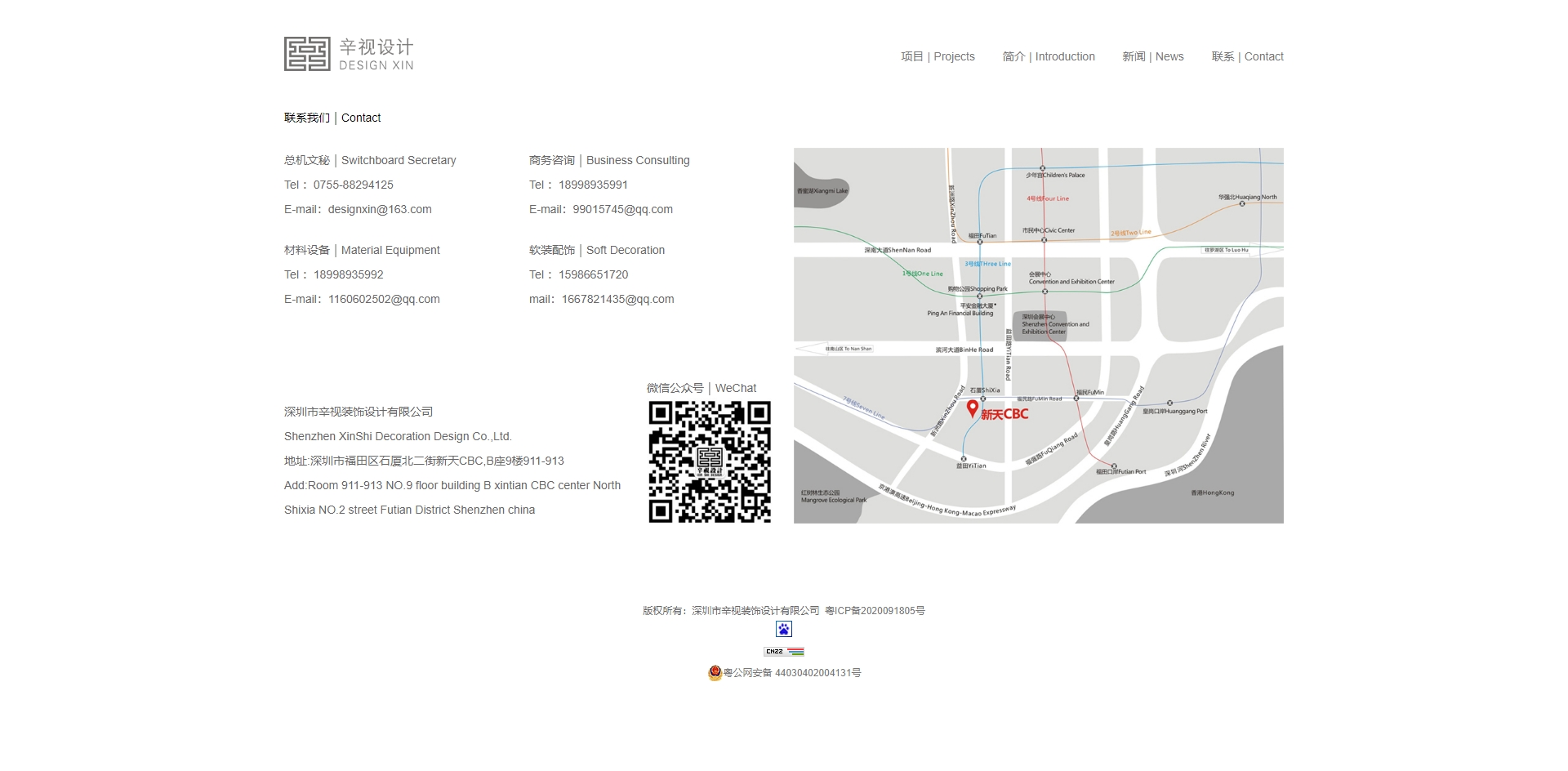Viewport: 1568px width, 771px height.
Task: Open the Projects menu item
Action: [938, 56]
